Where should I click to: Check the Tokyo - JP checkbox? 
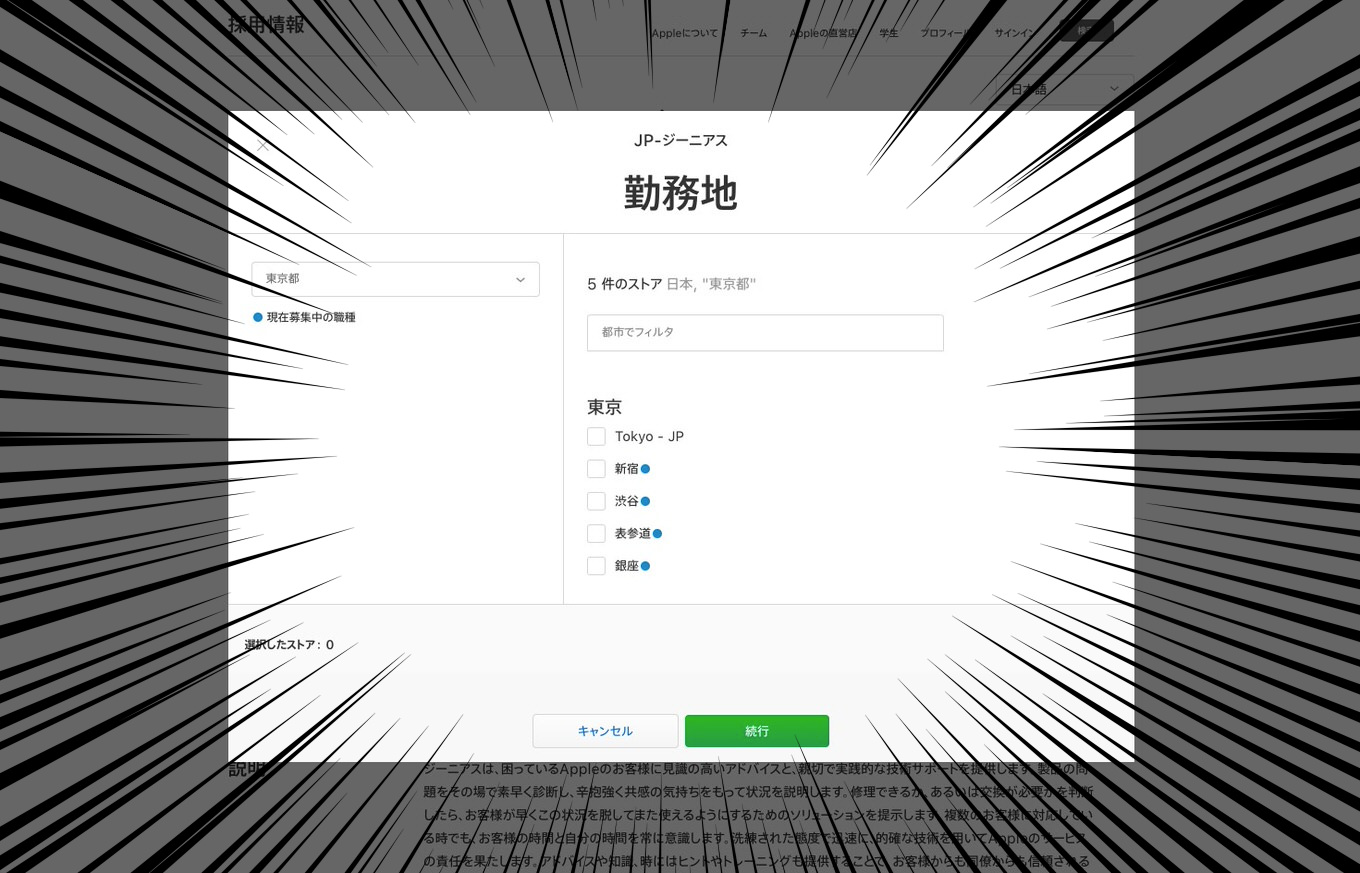(596, 436)
